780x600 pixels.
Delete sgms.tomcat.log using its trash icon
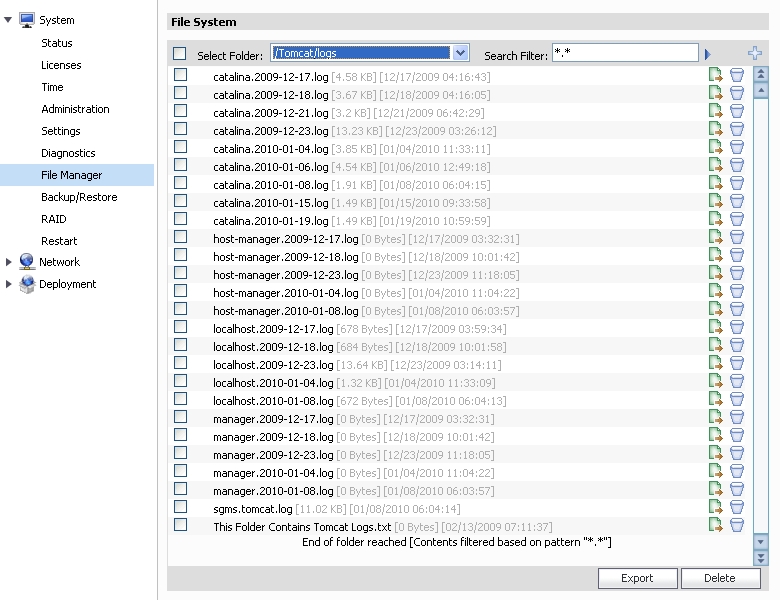pos(737,507)
